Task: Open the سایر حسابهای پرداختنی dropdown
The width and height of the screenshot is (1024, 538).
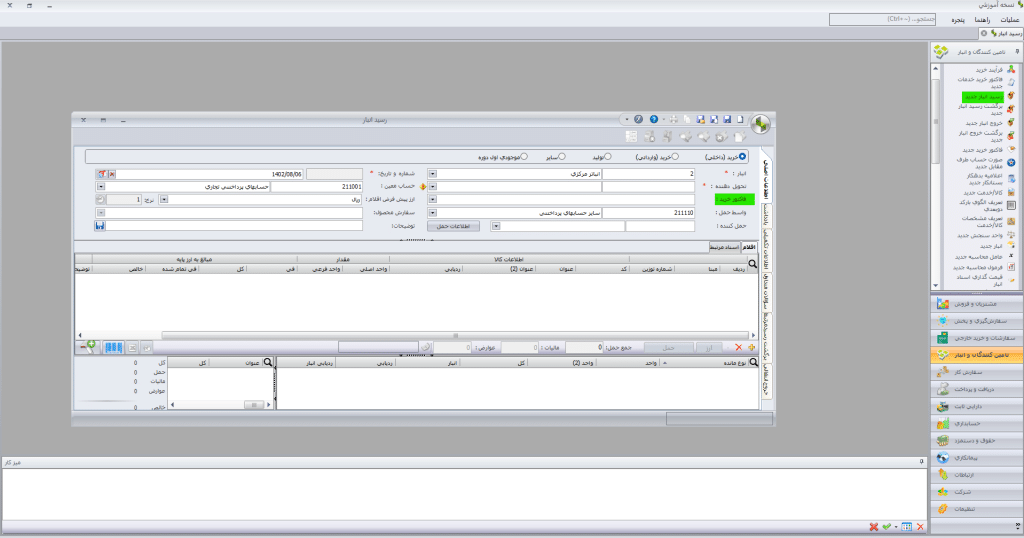Action: point(432,213)
